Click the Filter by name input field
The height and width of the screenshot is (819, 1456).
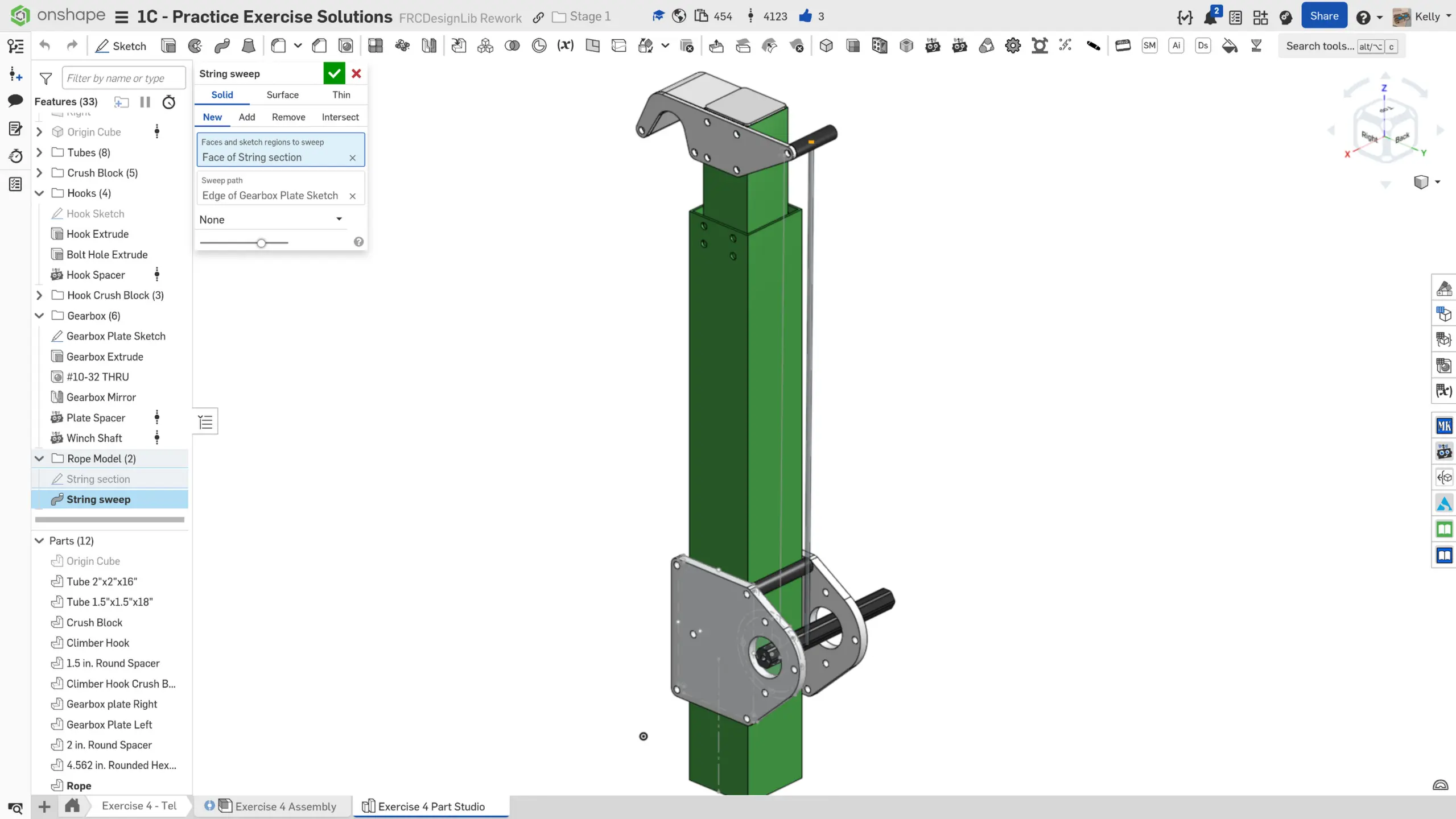(x=123, y=78)
